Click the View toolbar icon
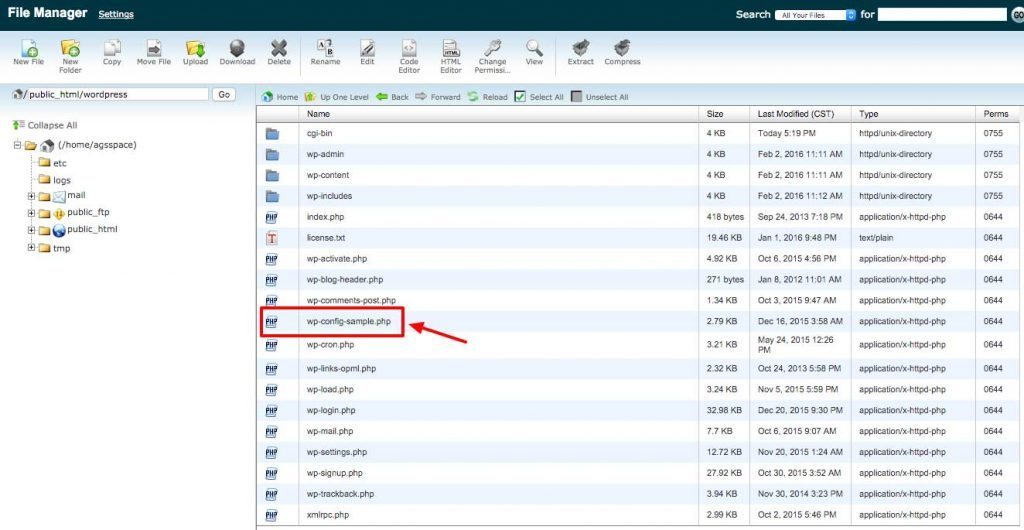The width and height of the screenshot is (1024, 530). pos(534,52)
